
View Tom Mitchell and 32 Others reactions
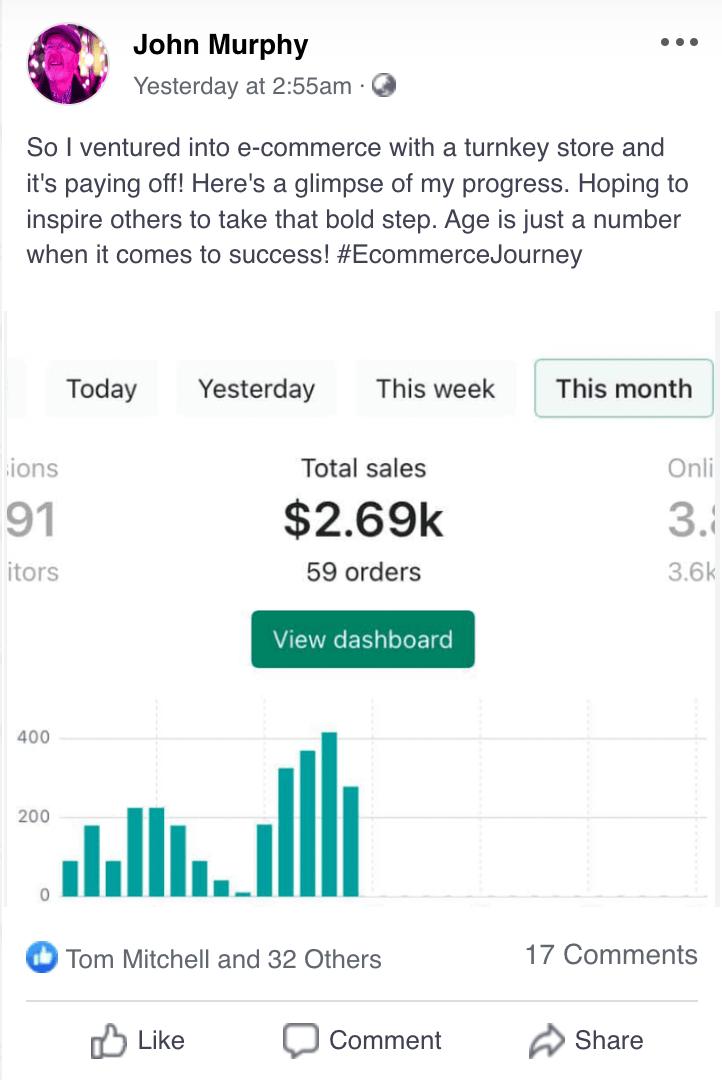(x=223, y=960)
